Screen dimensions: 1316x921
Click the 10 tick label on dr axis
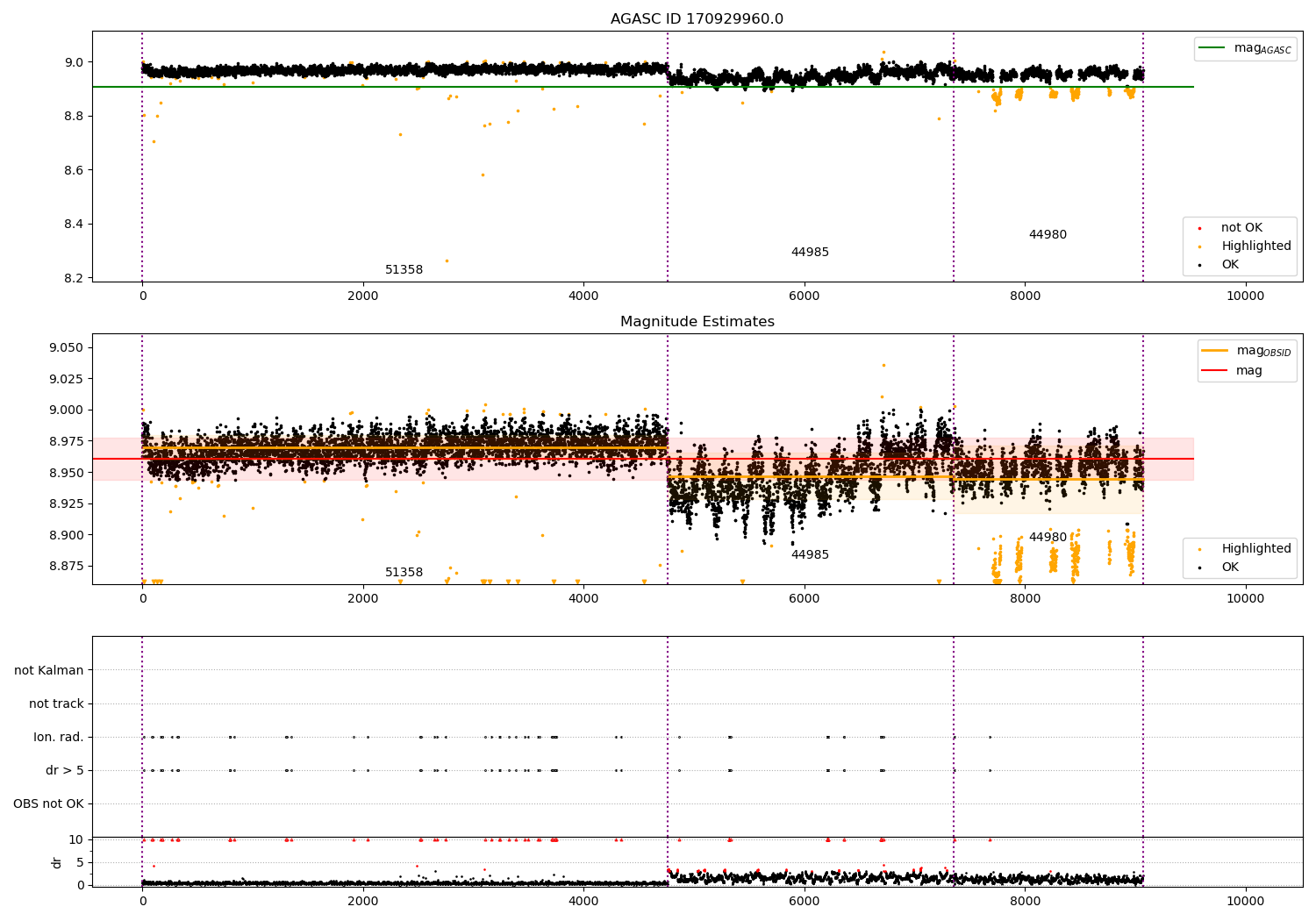coord(76,840)
